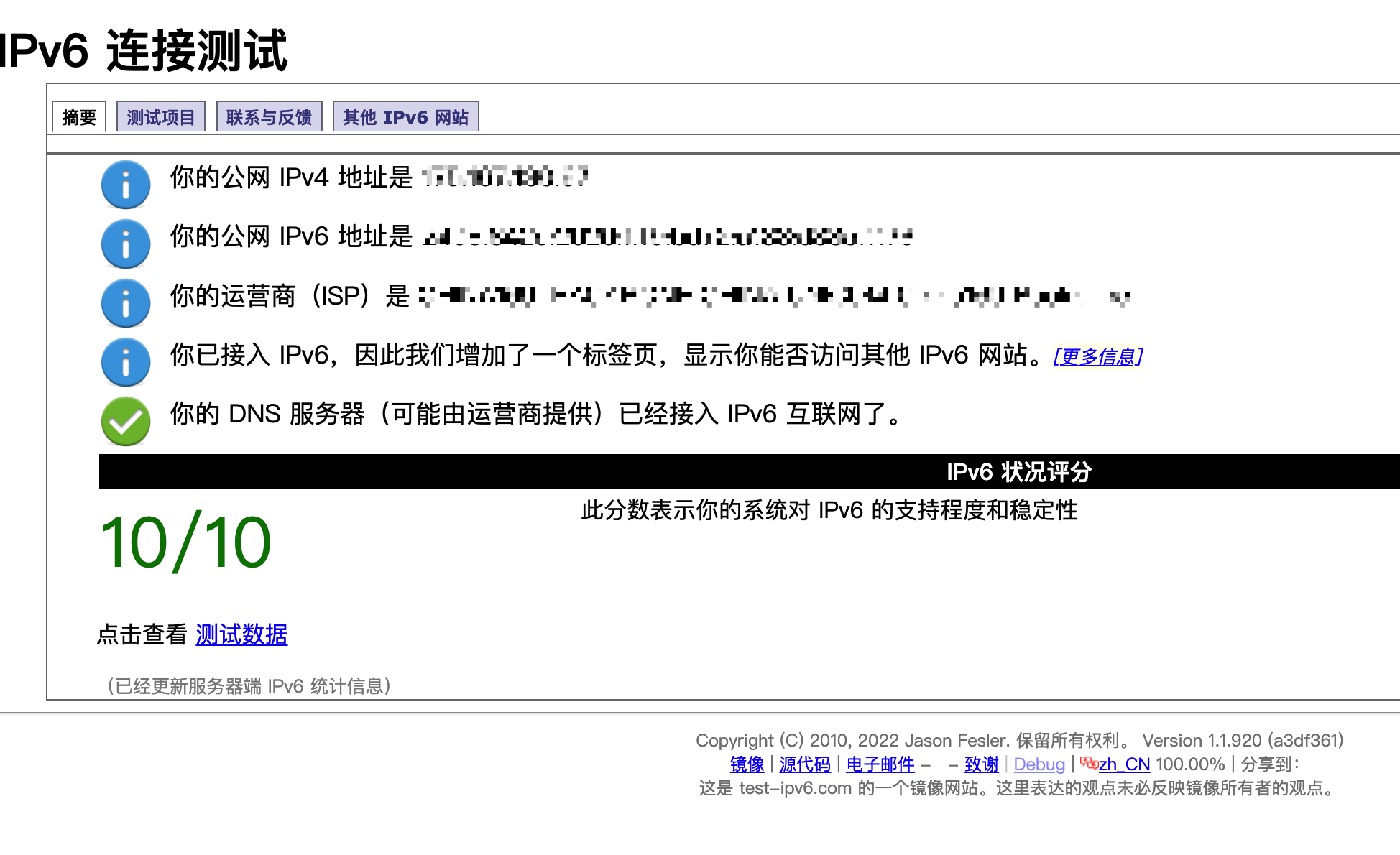Open the 镜像 footer link

coord(747,764)
